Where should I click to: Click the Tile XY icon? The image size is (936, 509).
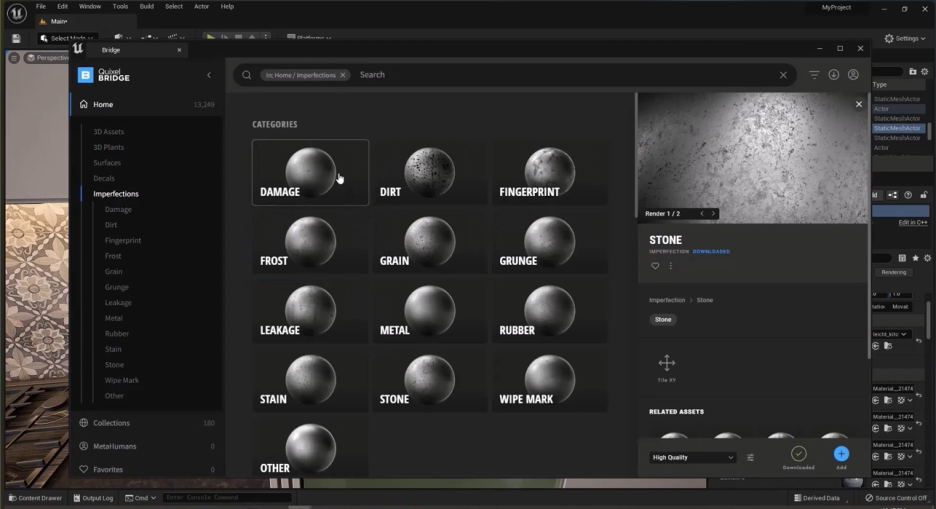coord(667,363)
